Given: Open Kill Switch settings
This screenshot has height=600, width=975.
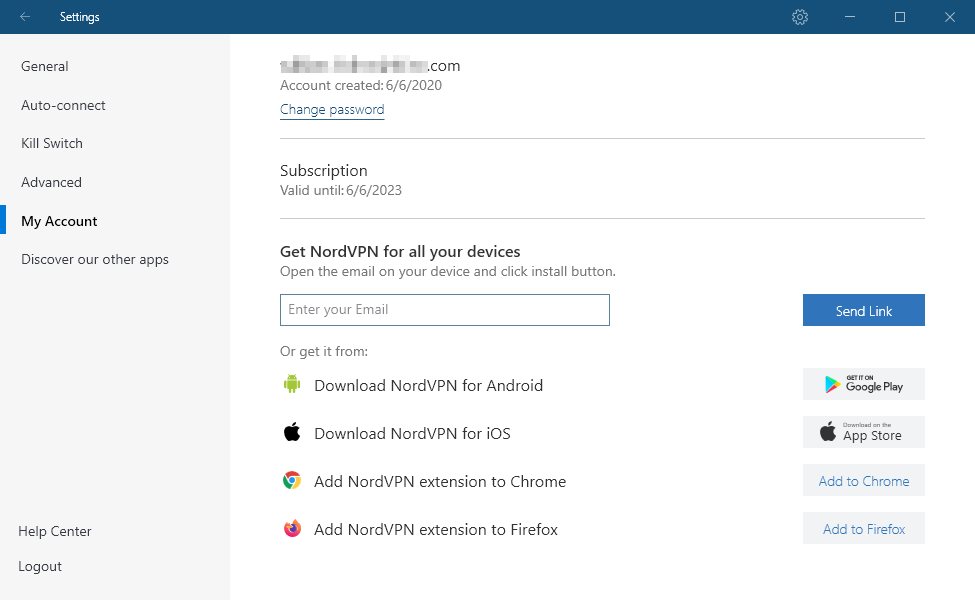Looking at the screenshot, I should click(x=52, y=143).
